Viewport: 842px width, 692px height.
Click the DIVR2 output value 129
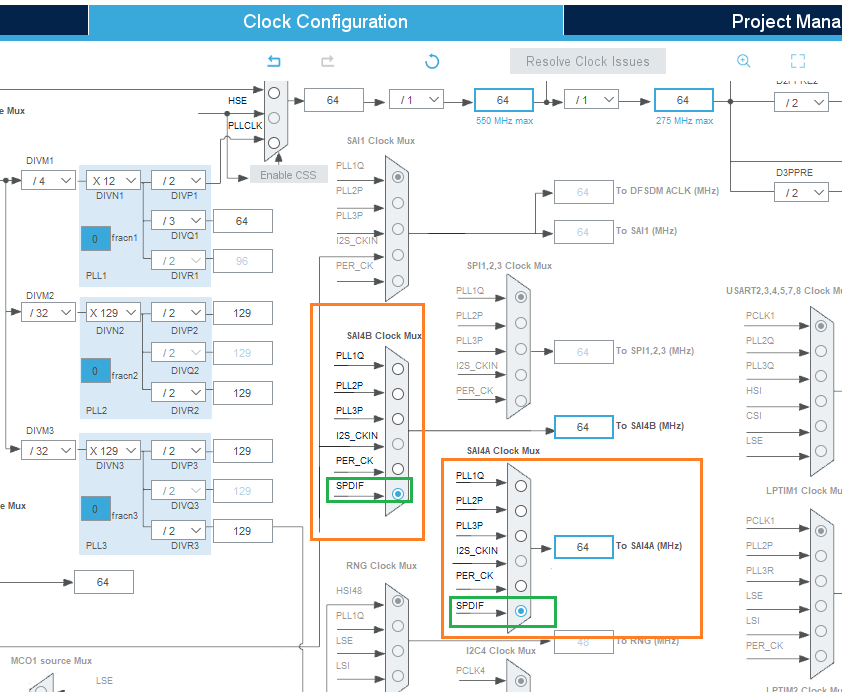243,393
